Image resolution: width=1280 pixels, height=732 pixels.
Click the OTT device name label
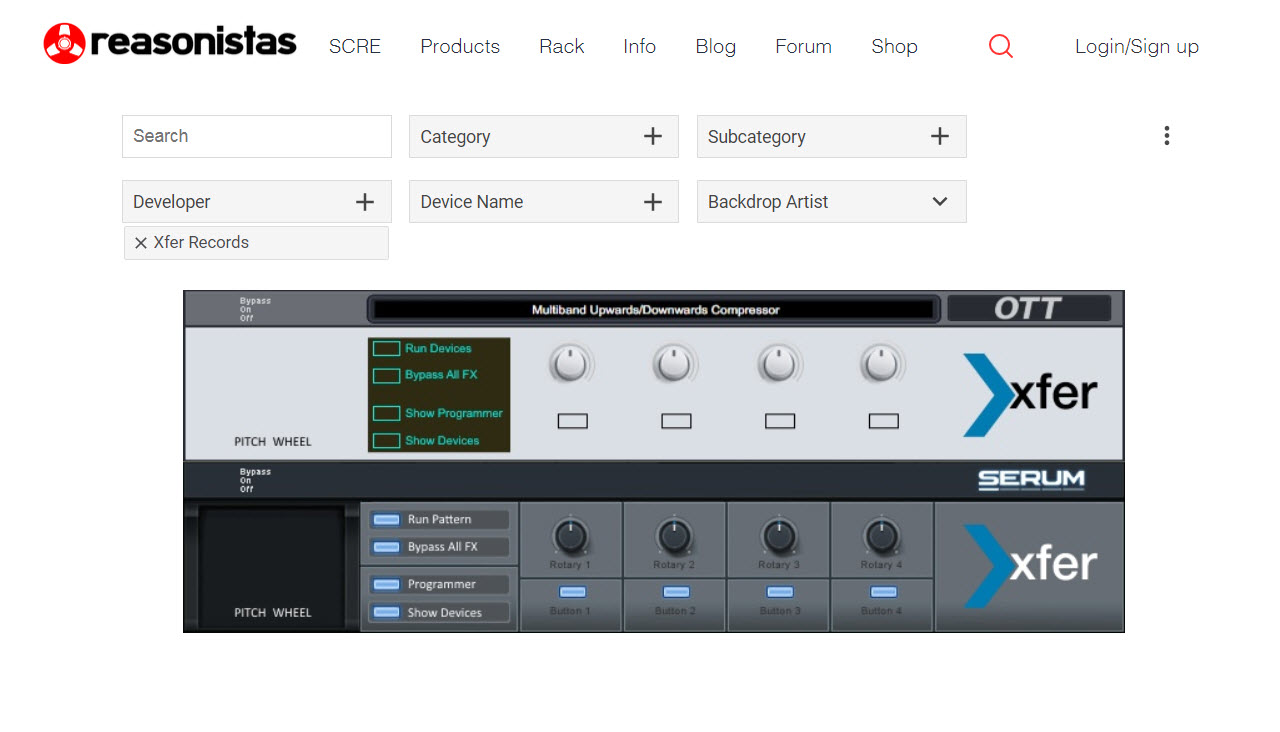(1029, 309)
